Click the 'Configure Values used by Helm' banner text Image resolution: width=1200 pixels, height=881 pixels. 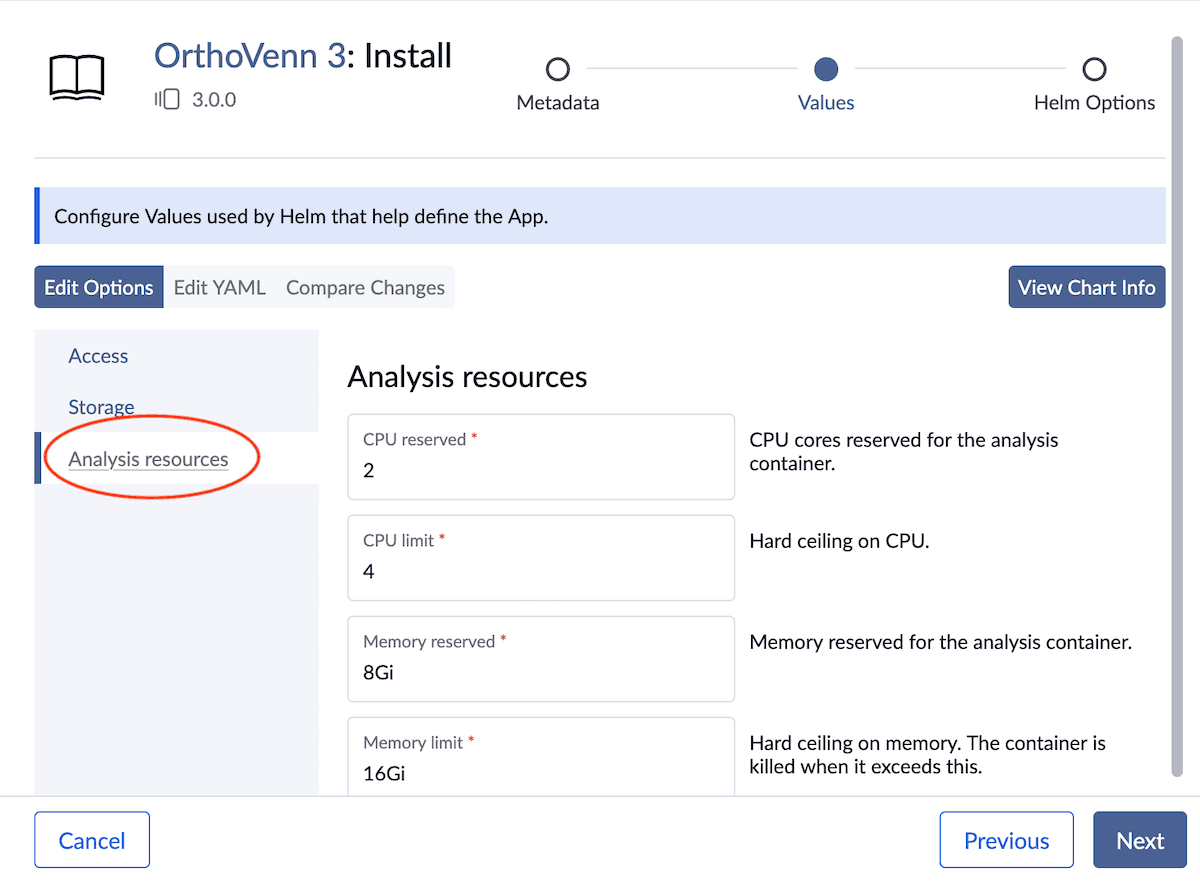pos(301,216)
